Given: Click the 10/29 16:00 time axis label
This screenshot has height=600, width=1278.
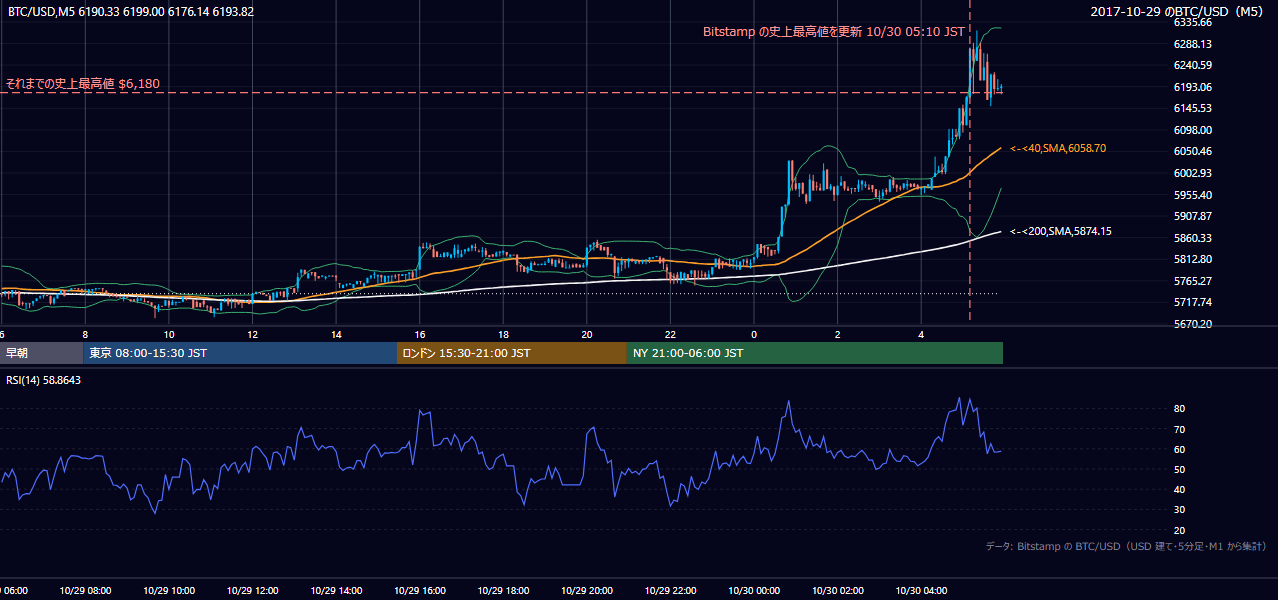Looking at the screenshot, I should point(420,591).
